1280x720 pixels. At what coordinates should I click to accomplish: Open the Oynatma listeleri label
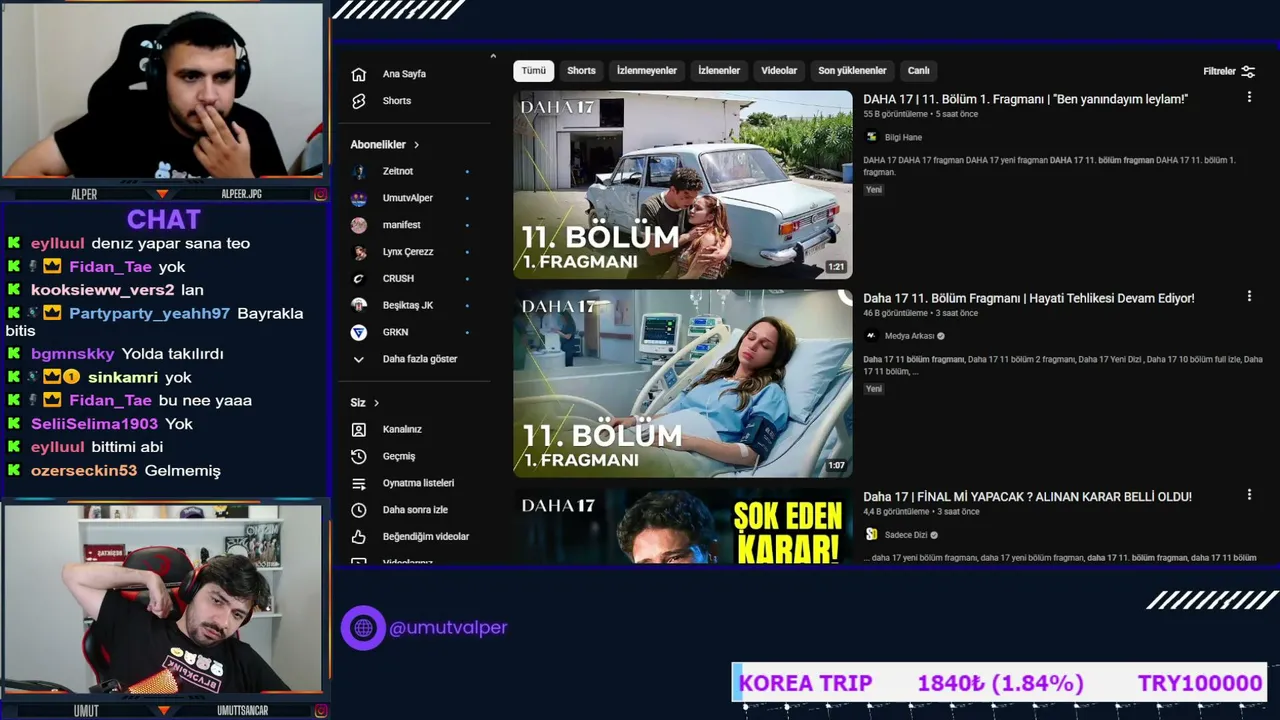pyautogui.click(x=418, y=483)
